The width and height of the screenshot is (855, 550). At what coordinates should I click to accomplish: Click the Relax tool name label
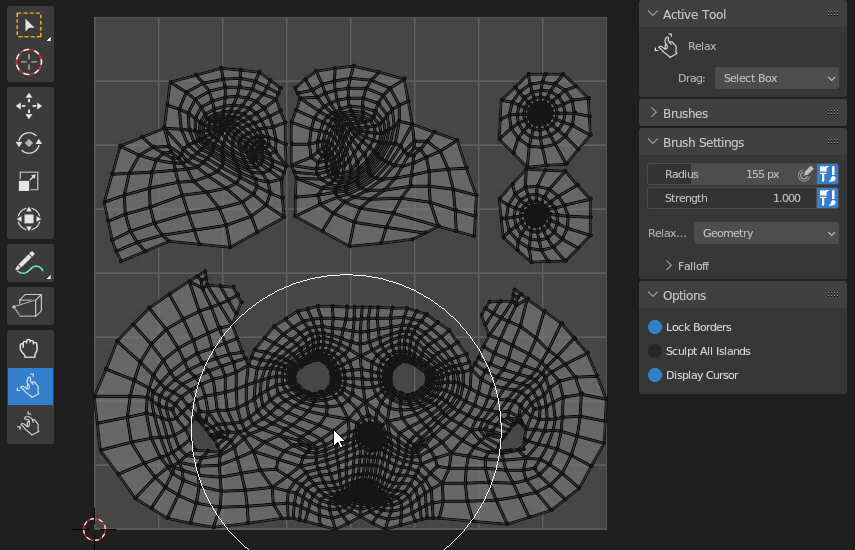(702, 46)
